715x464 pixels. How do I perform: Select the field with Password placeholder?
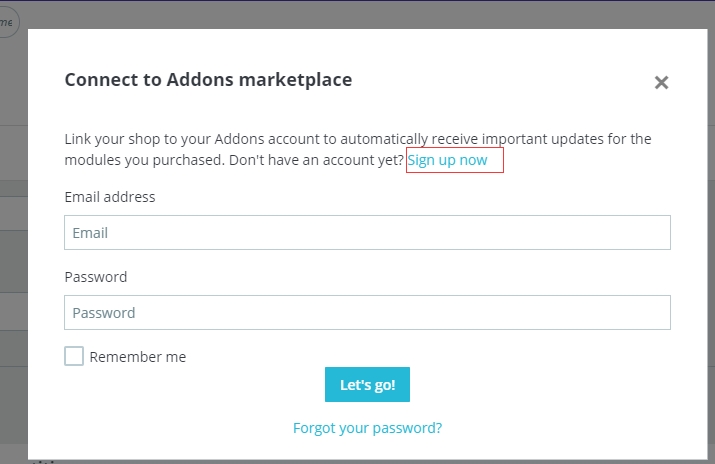[x=367, y=313]
